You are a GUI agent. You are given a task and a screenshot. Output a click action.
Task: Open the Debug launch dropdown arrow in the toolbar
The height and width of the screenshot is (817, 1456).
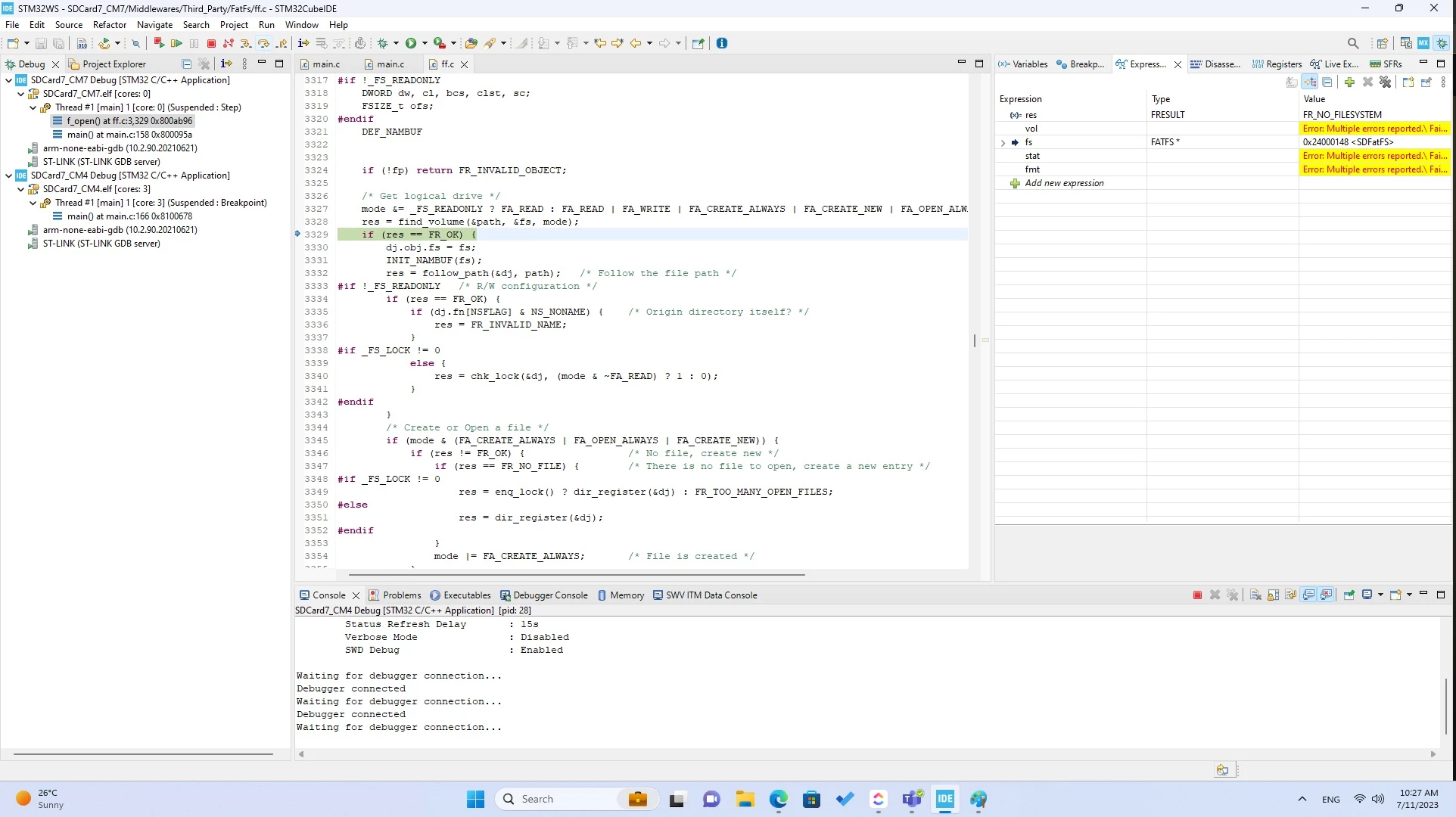coord(396,43)
